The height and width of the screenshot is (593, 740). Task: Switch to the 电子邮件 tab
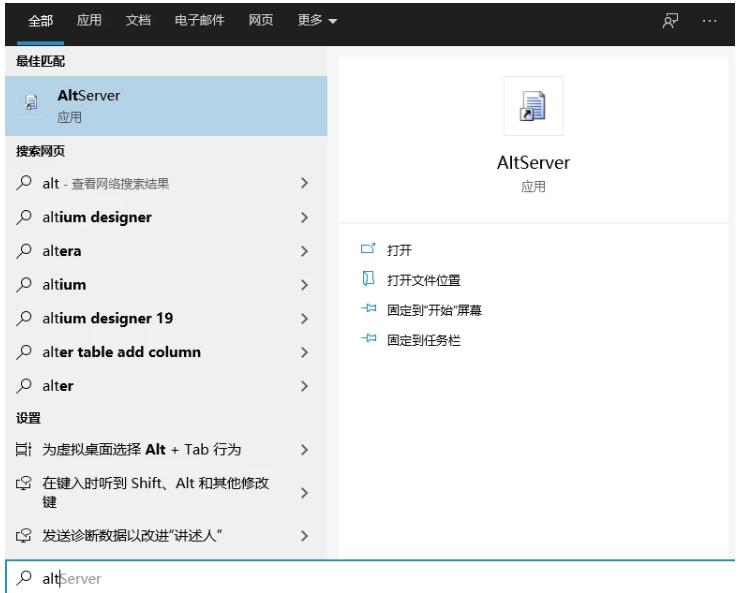pos(200,20)
